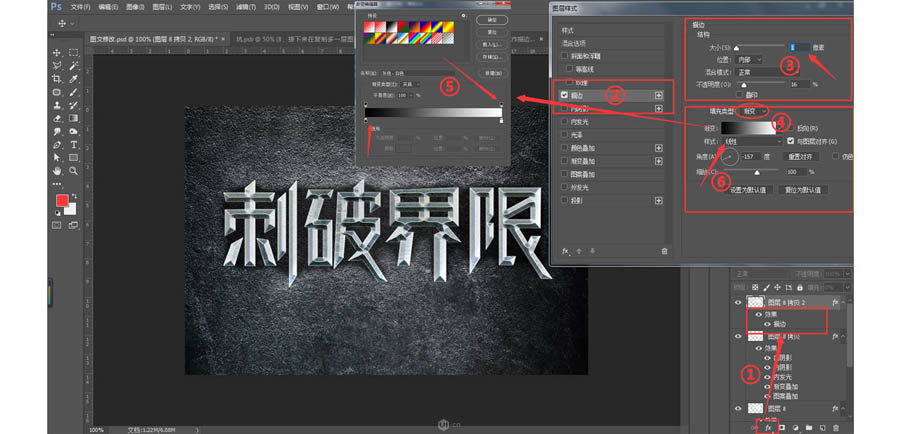Enable the 外发光 outer glow checkbox
900x434 pixels.
[565, 187]
